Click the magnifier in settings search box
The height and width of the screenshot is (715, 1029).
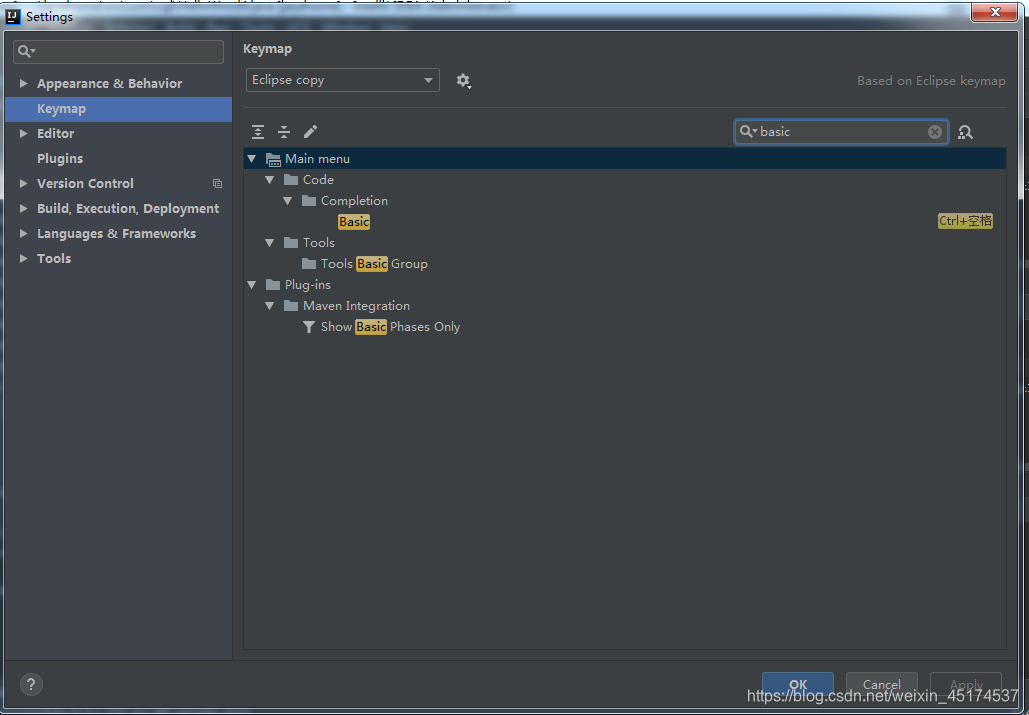point(26,51)
